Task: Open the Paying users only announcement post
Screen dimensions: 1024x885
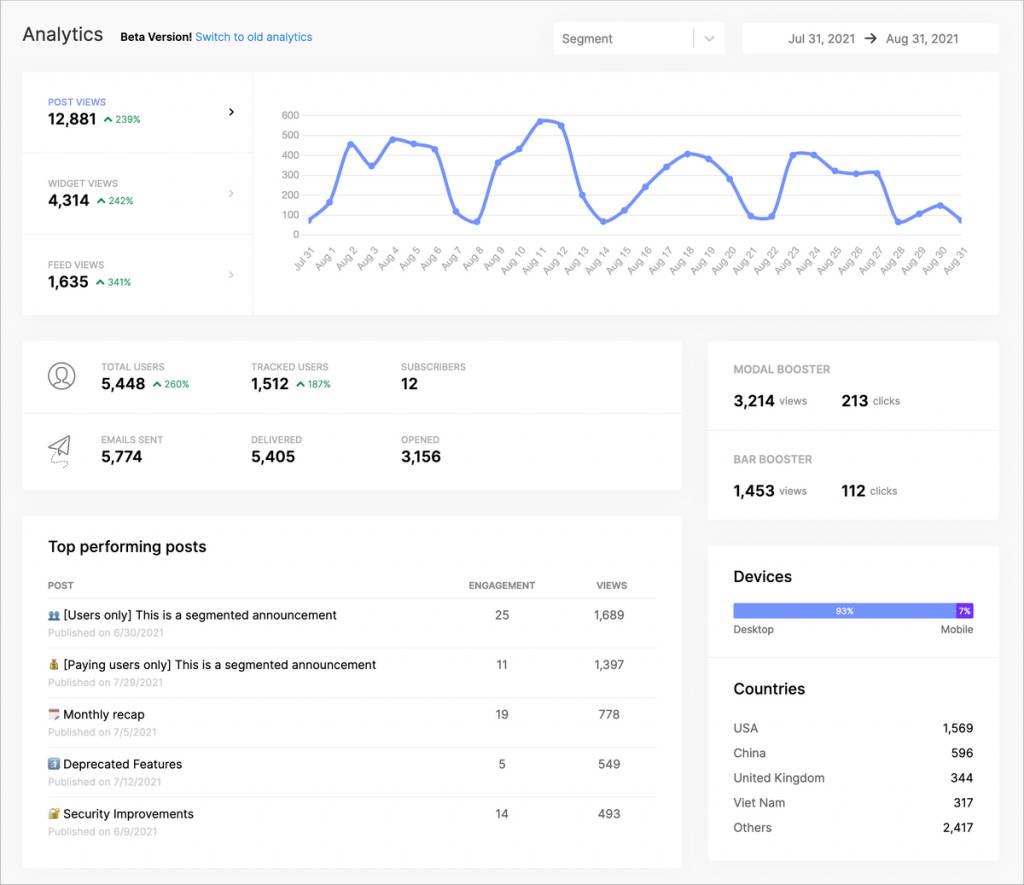Action: pos(219,665)
